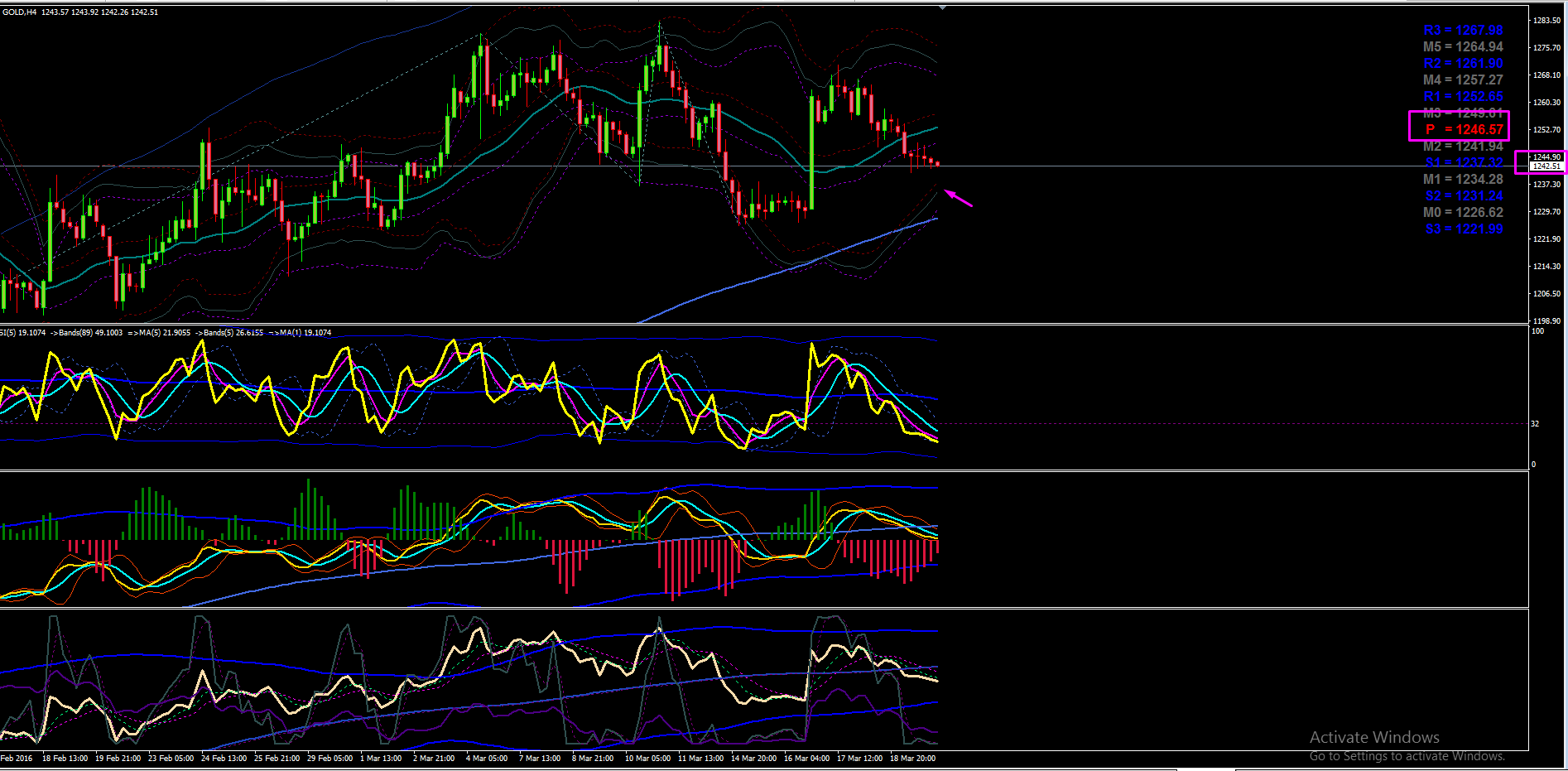Click the 25 Feb 21:00 time label

point(277,759)
